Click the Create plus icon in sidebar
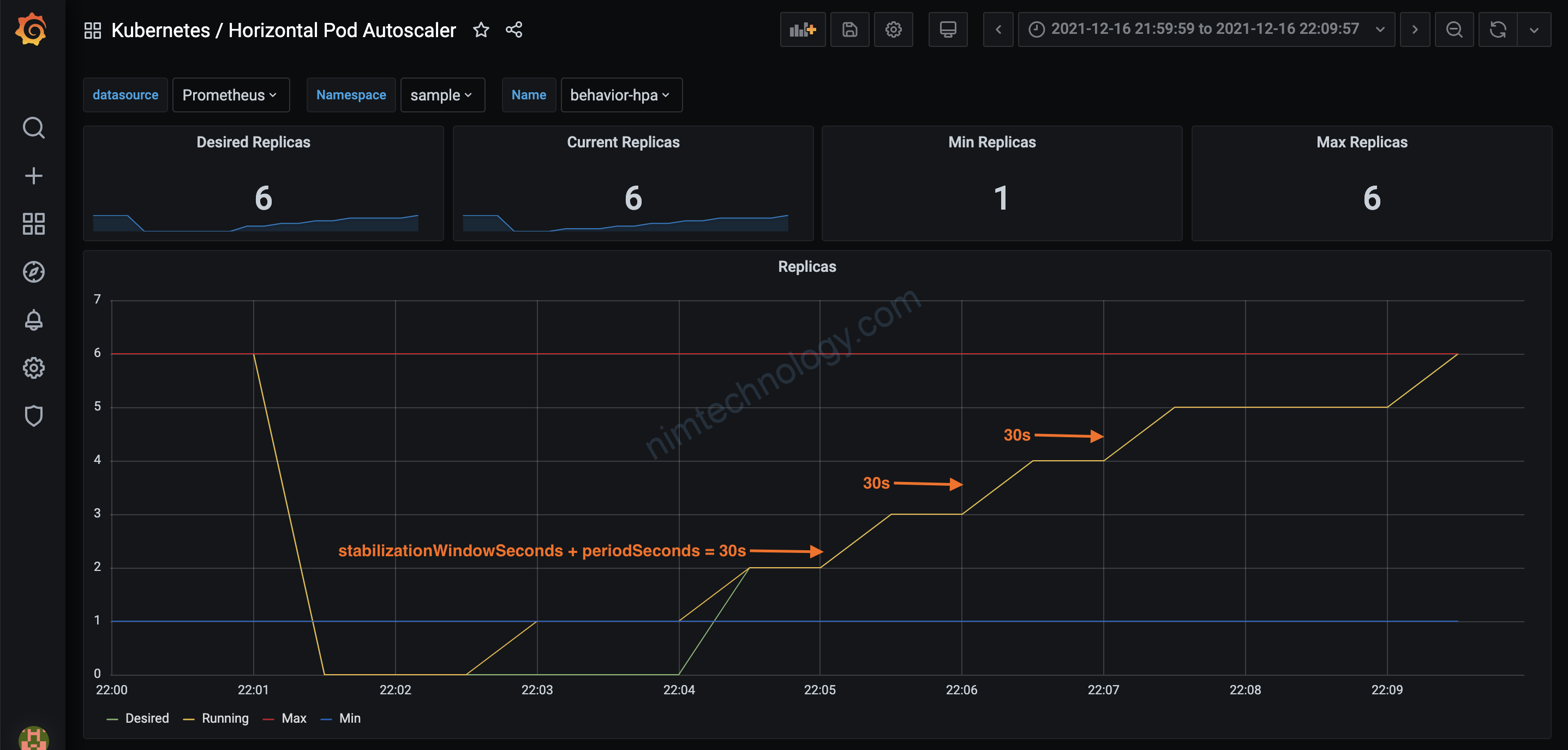This screenshot has height=750, width=1568. [33, 176]
